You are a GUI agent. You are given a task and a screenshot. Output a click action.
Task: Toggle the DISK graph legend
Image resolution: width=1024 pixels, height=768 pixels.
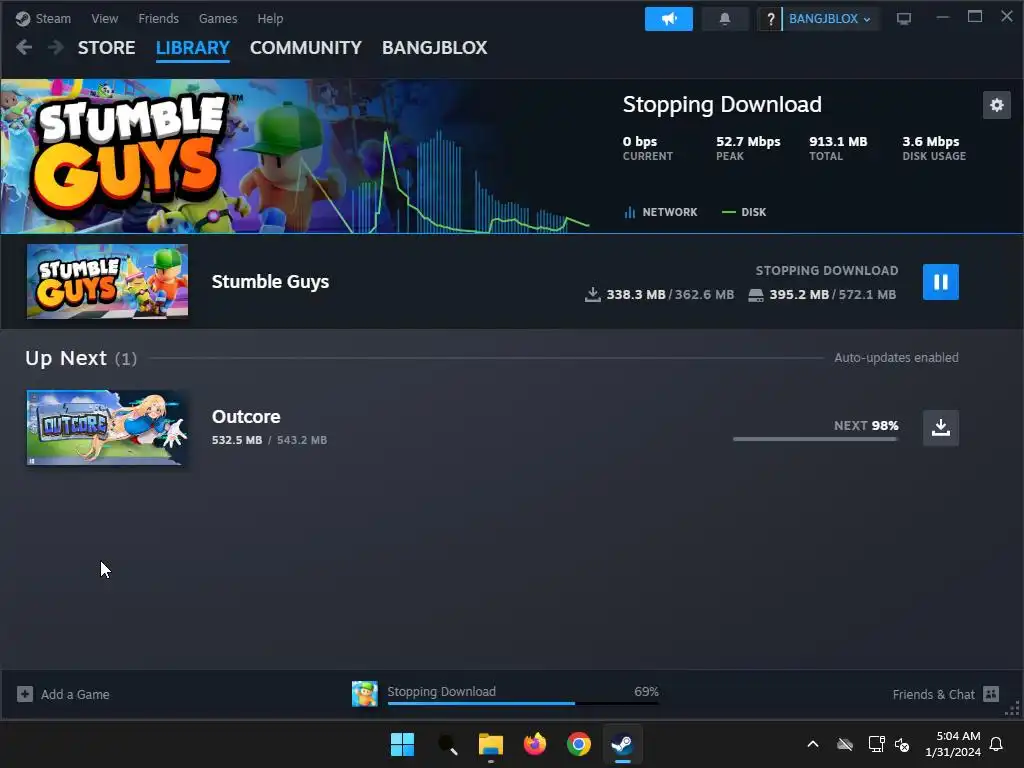(744, 212)
